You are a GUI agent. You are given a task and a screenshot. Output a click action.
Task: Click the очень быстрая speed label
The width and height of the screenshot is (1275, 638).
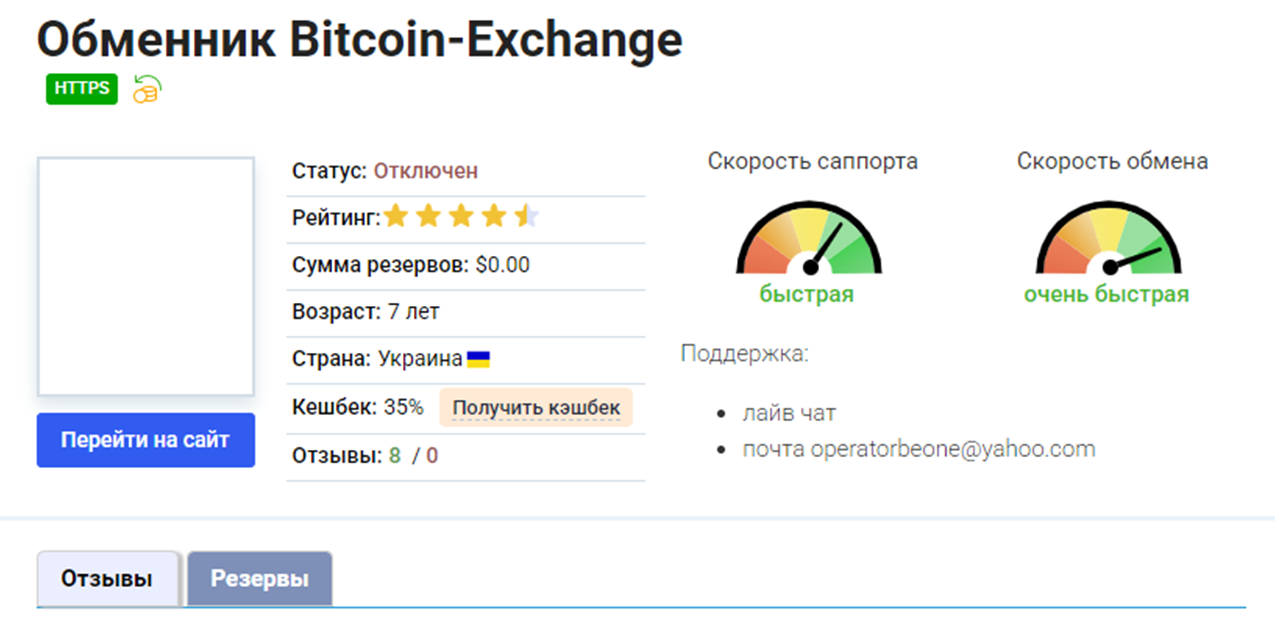pos(1106,294)
